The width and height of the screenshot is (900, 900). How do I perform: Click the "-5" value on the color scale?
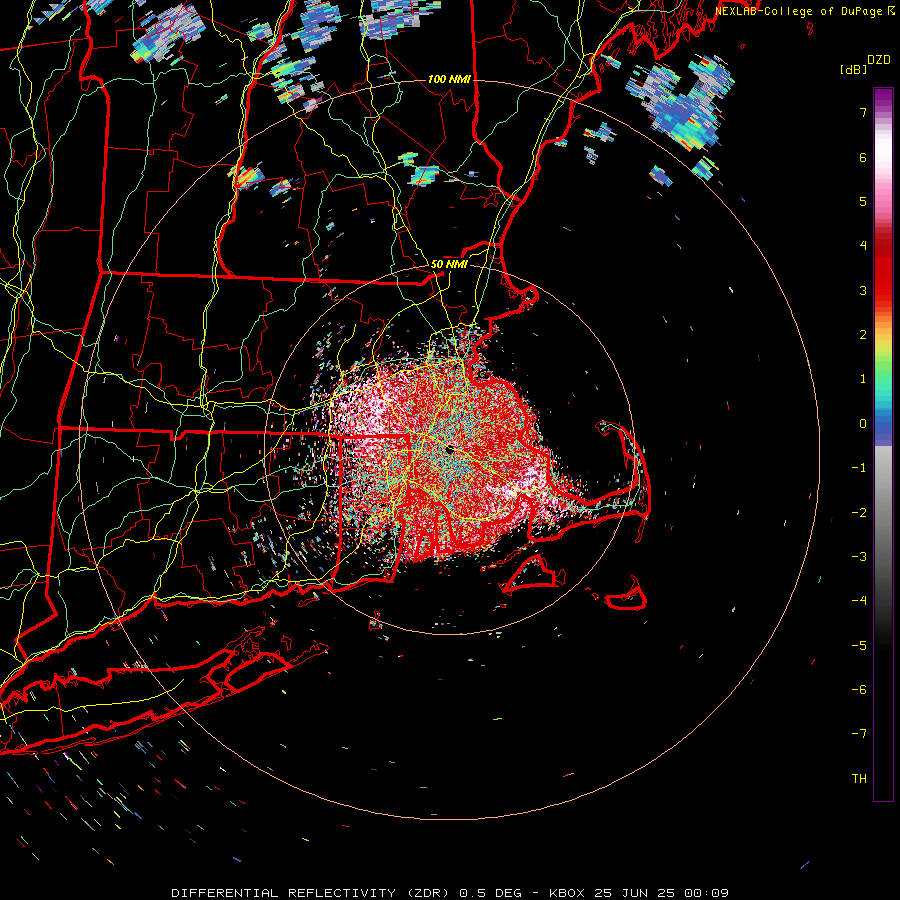(x=859, y=646)
